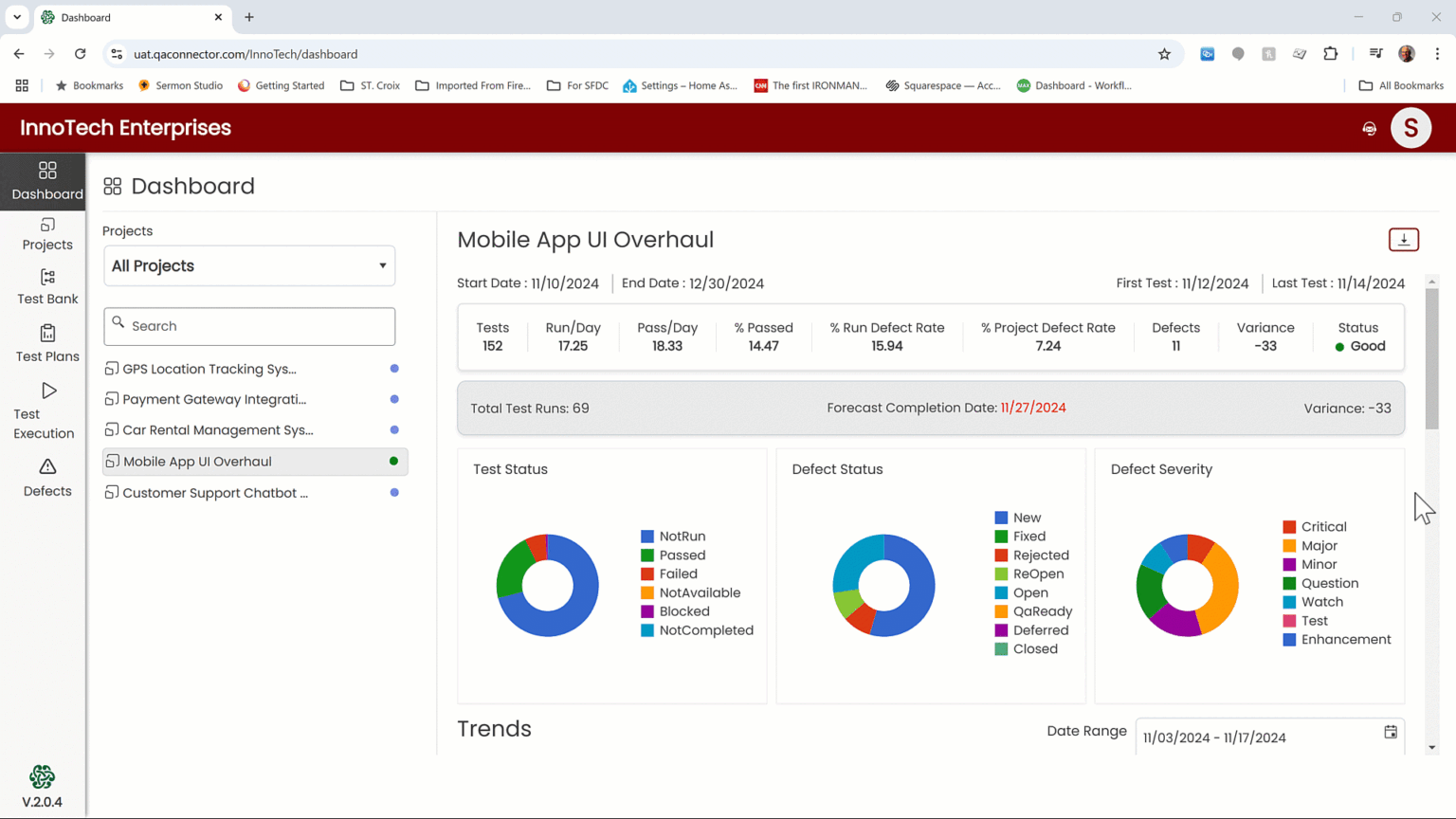Select Customer Support Chatbot project
Screen dimensions: 1456x819
point(256,493)
